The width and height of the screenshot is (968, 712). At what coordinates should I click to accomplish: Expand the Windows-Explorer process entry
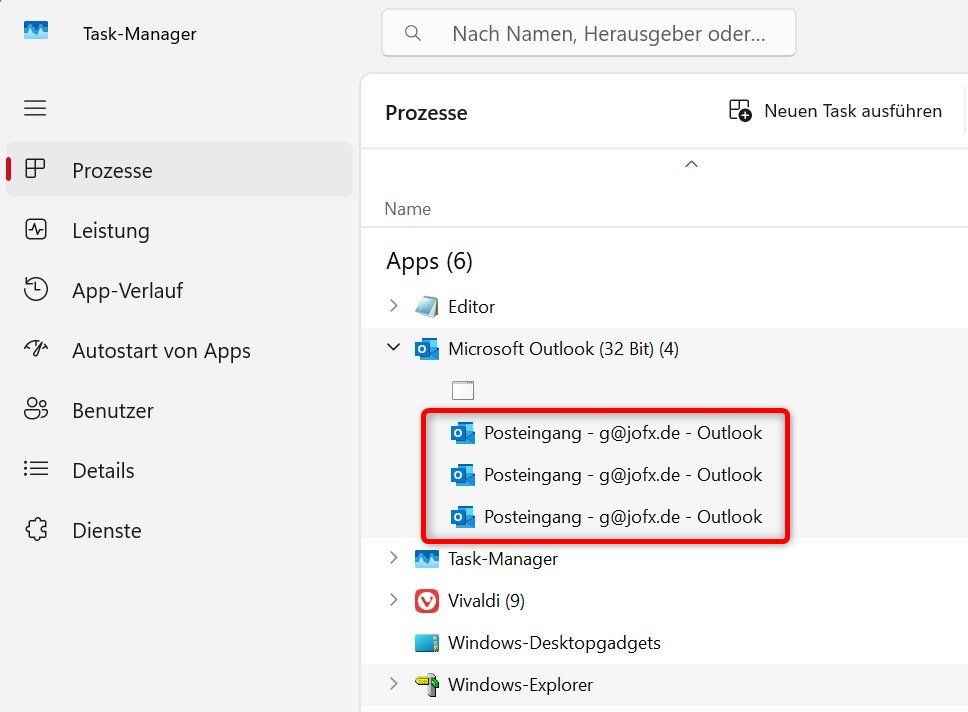(394, 684)
